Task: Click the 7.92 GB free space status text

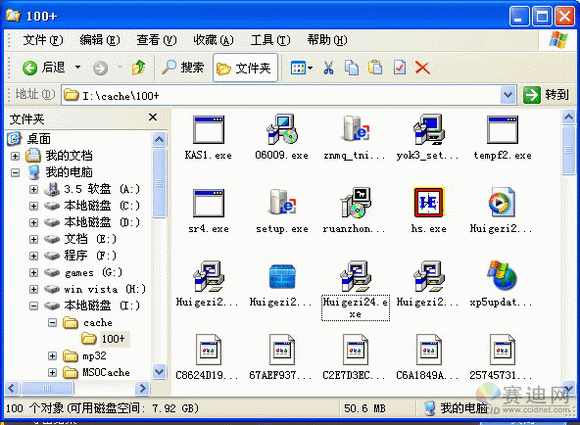Action: tap(175, 408)
